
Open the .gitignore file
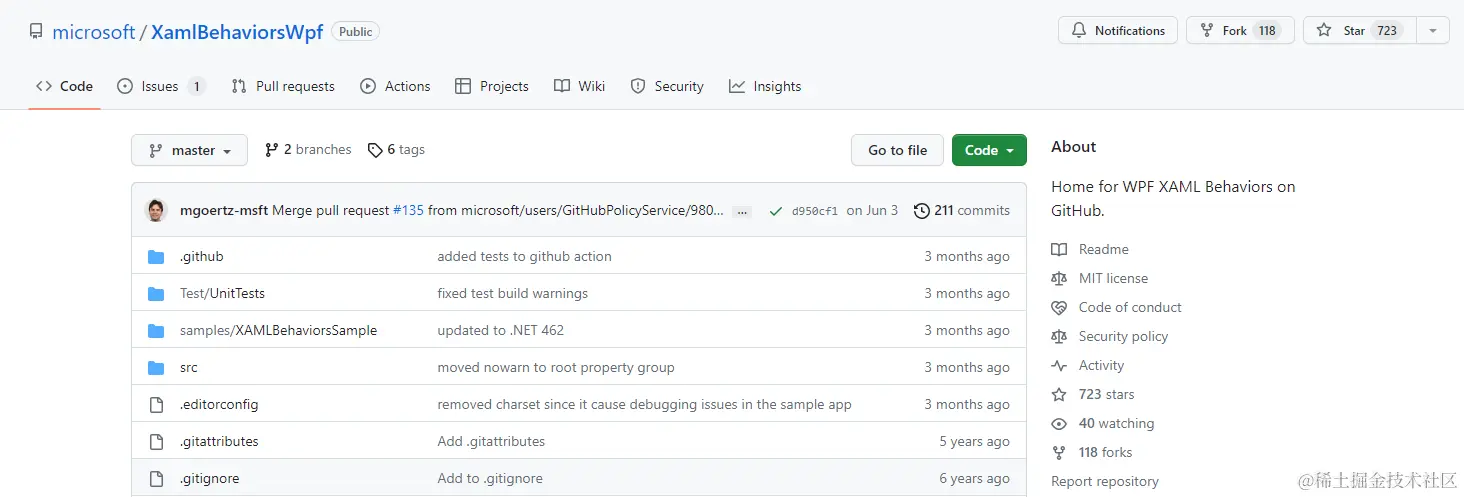[x=210, y=479]
